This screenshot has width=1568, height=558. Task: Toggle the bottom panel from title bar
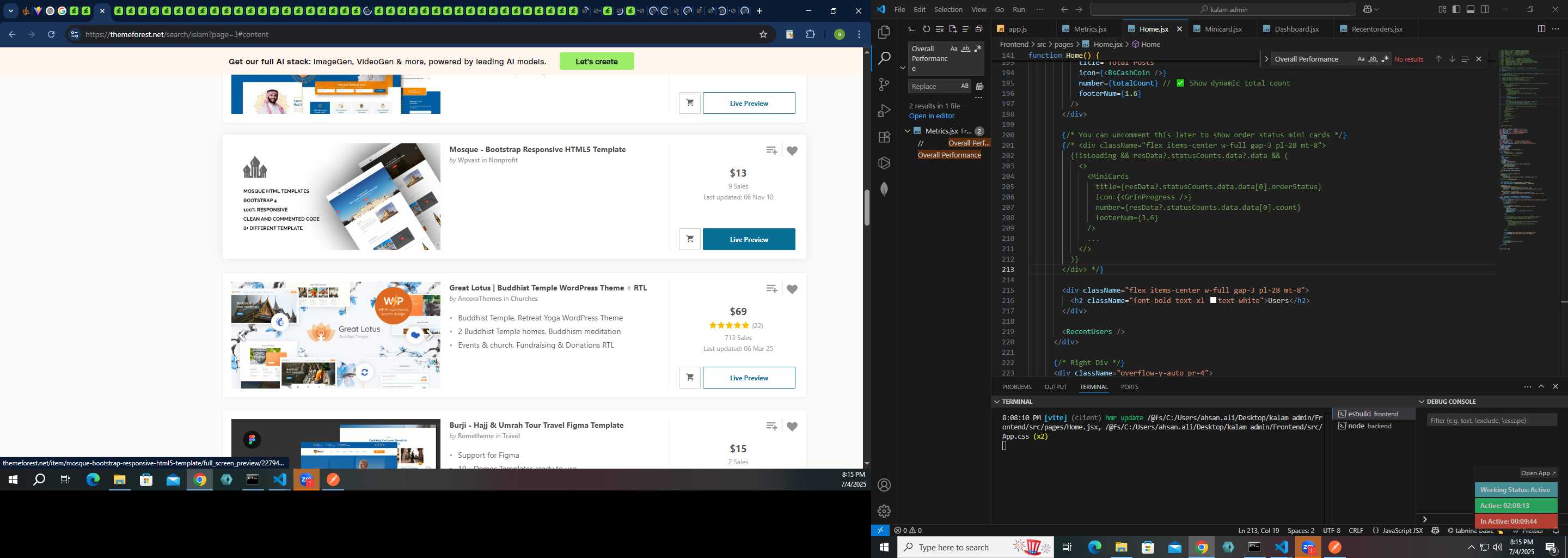(1470, 9)
